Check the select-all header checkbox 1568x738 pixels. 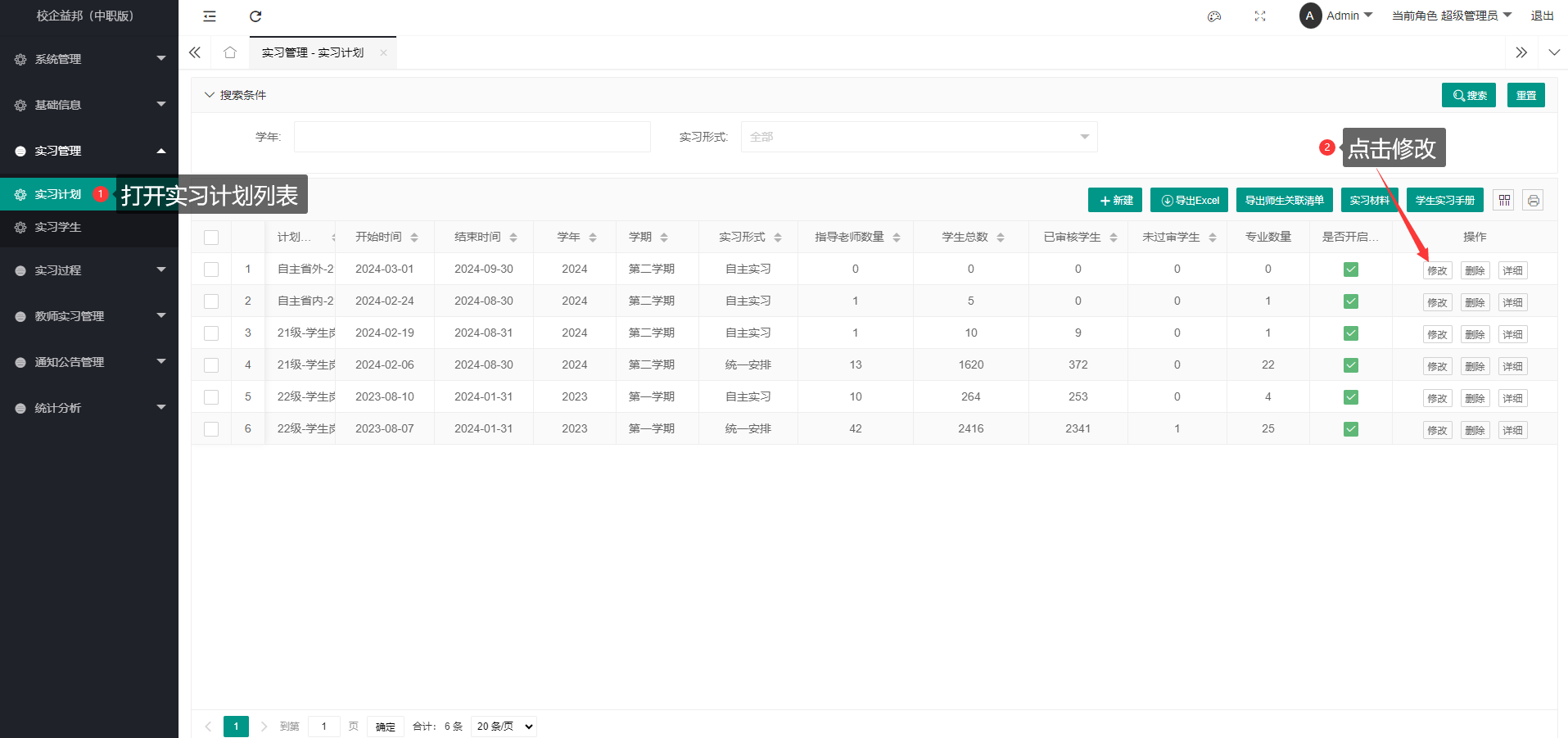coord(211,238)
